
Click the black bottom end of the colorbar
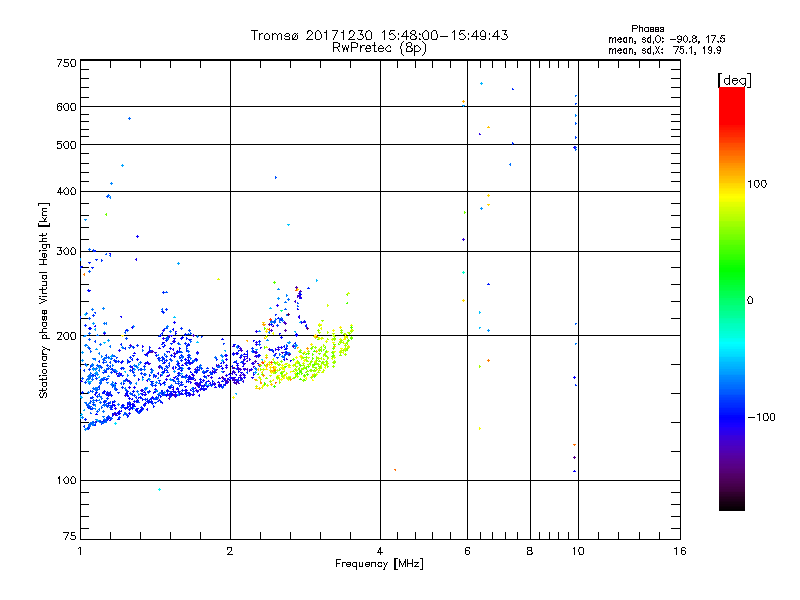[x=732, y=505]
